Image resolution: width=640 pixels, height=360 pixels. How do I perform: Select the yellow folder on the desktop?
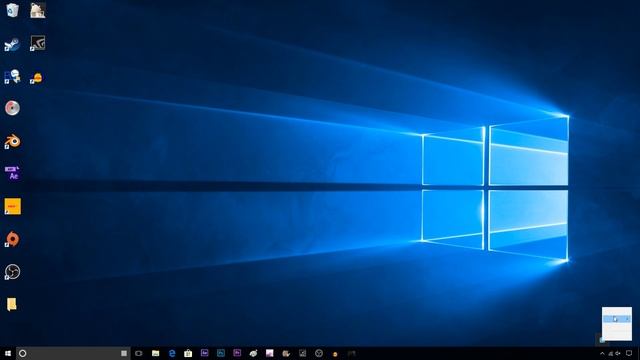[11, 304]
